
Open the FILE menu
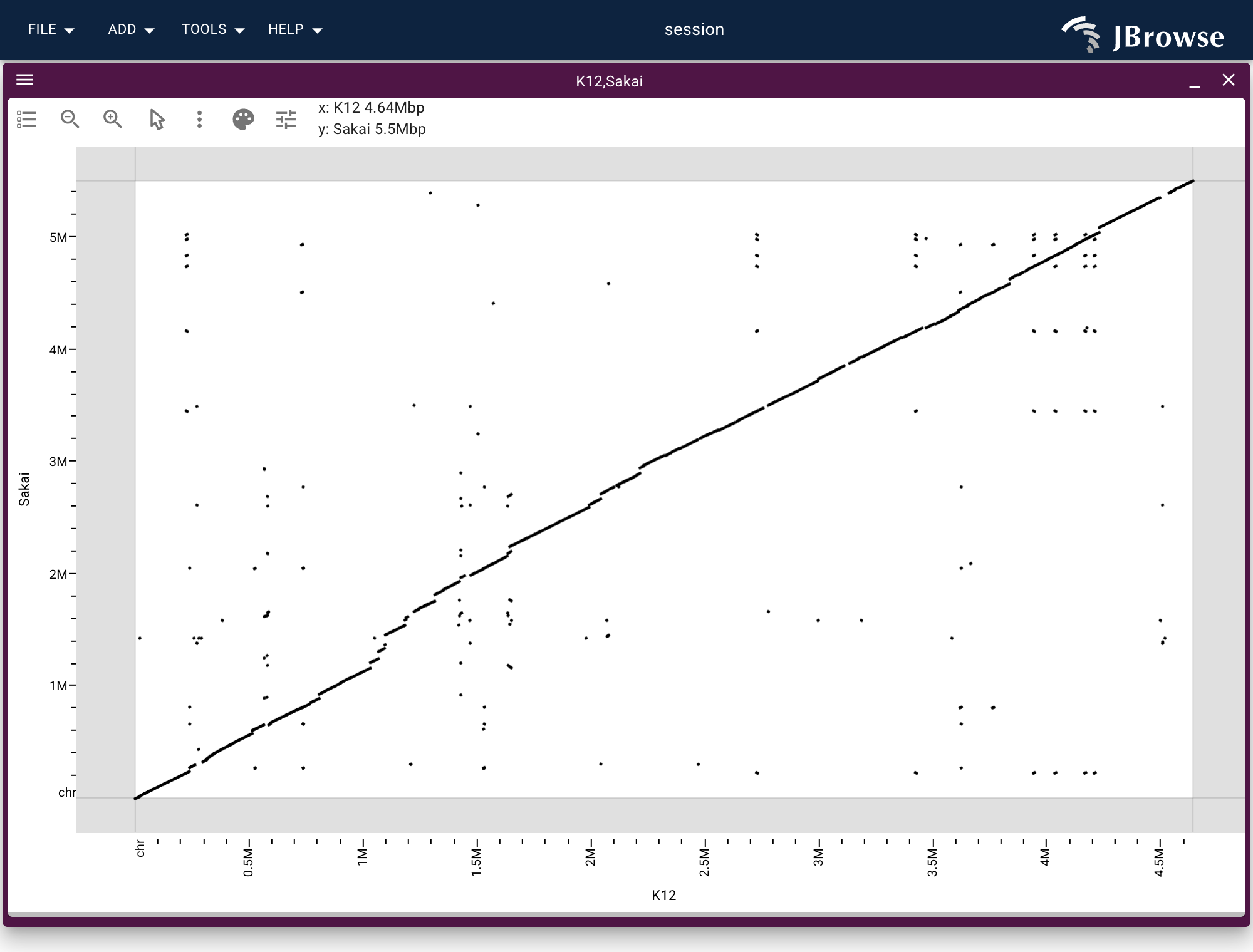pyautogui.click(x=51, y=29)
